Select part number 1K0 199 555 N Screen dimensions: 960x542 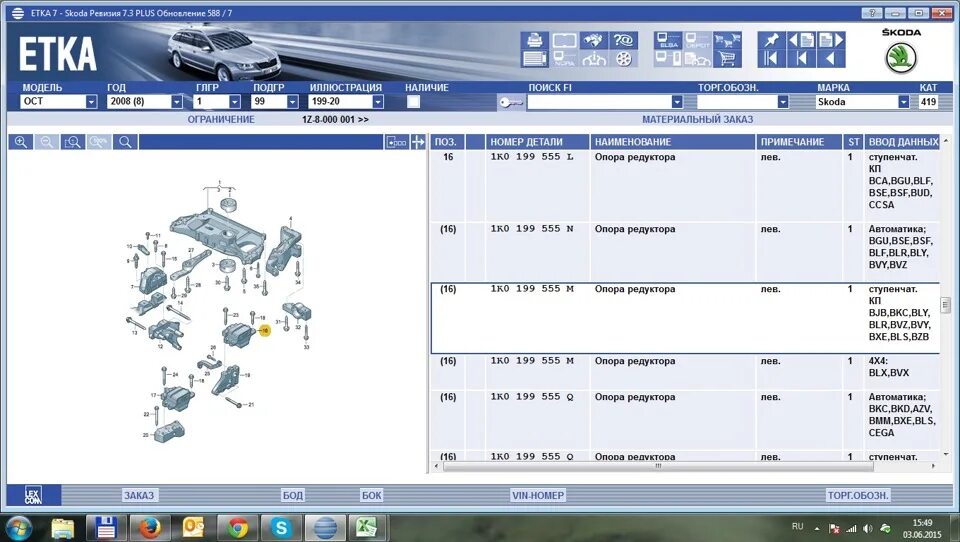tap(531, 229)
